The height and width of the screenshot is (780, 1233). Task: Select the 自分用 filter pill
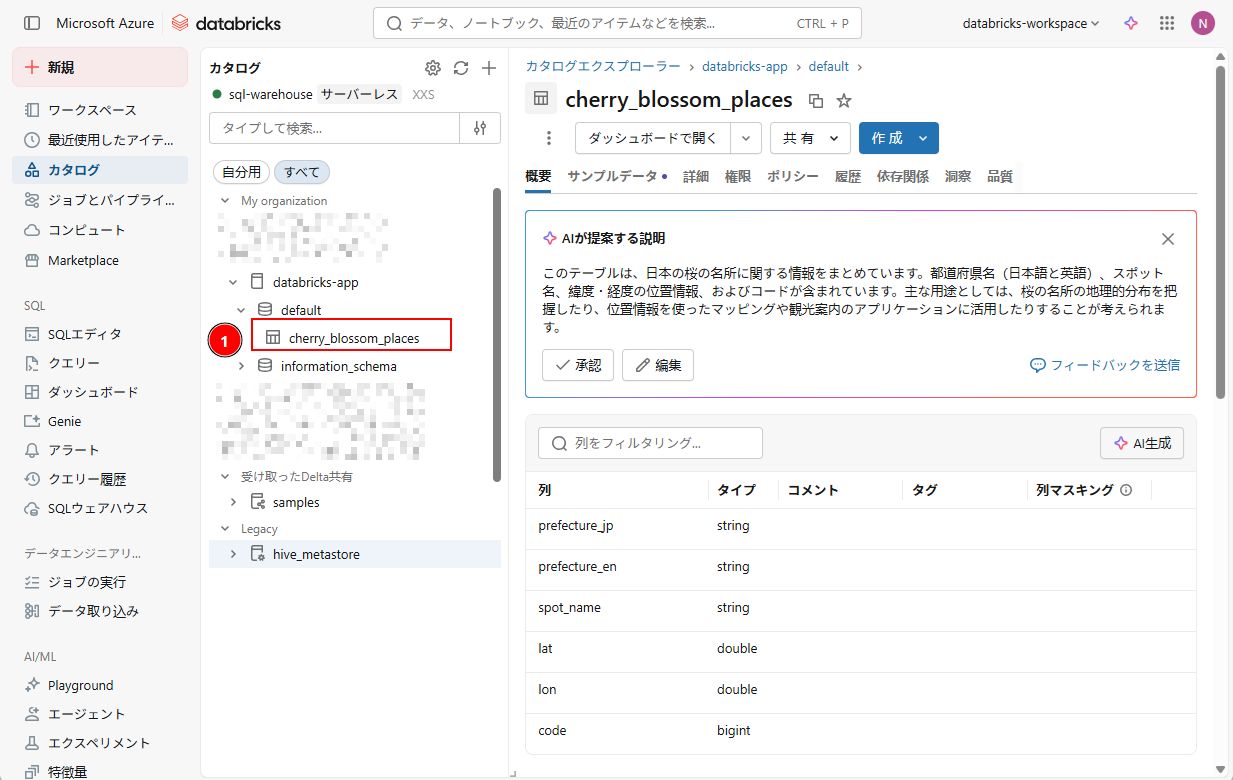click(x=241, y=172)
